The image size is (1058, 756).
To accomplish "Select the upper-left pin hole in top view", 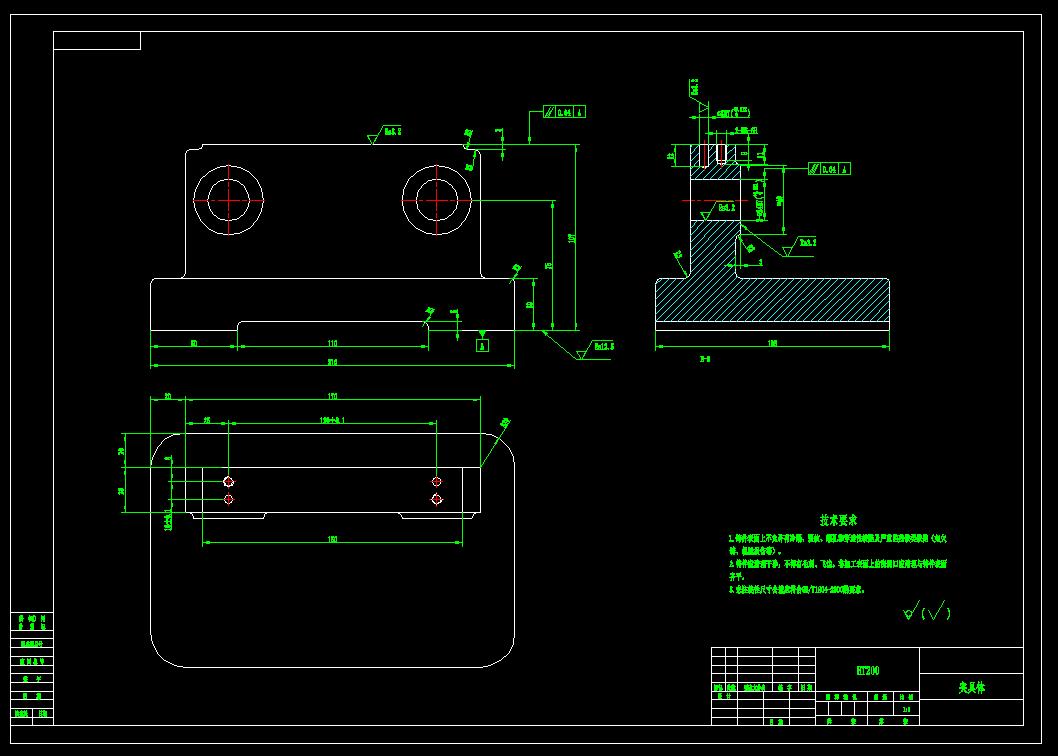I will (229, 481).
